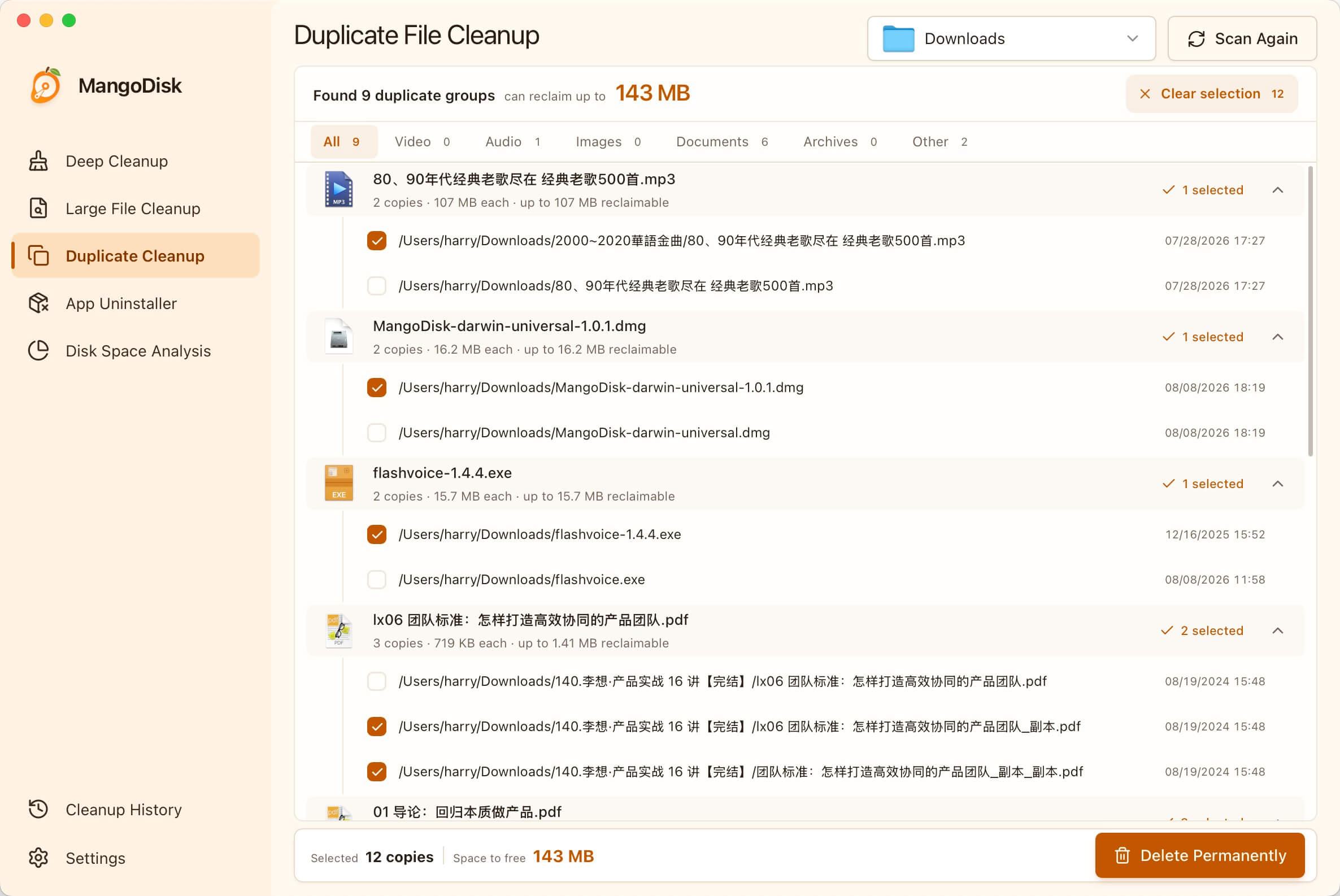Click the App Uninstaller box icon
This screenshot has height=896, width=1340.
click(38, 303)
